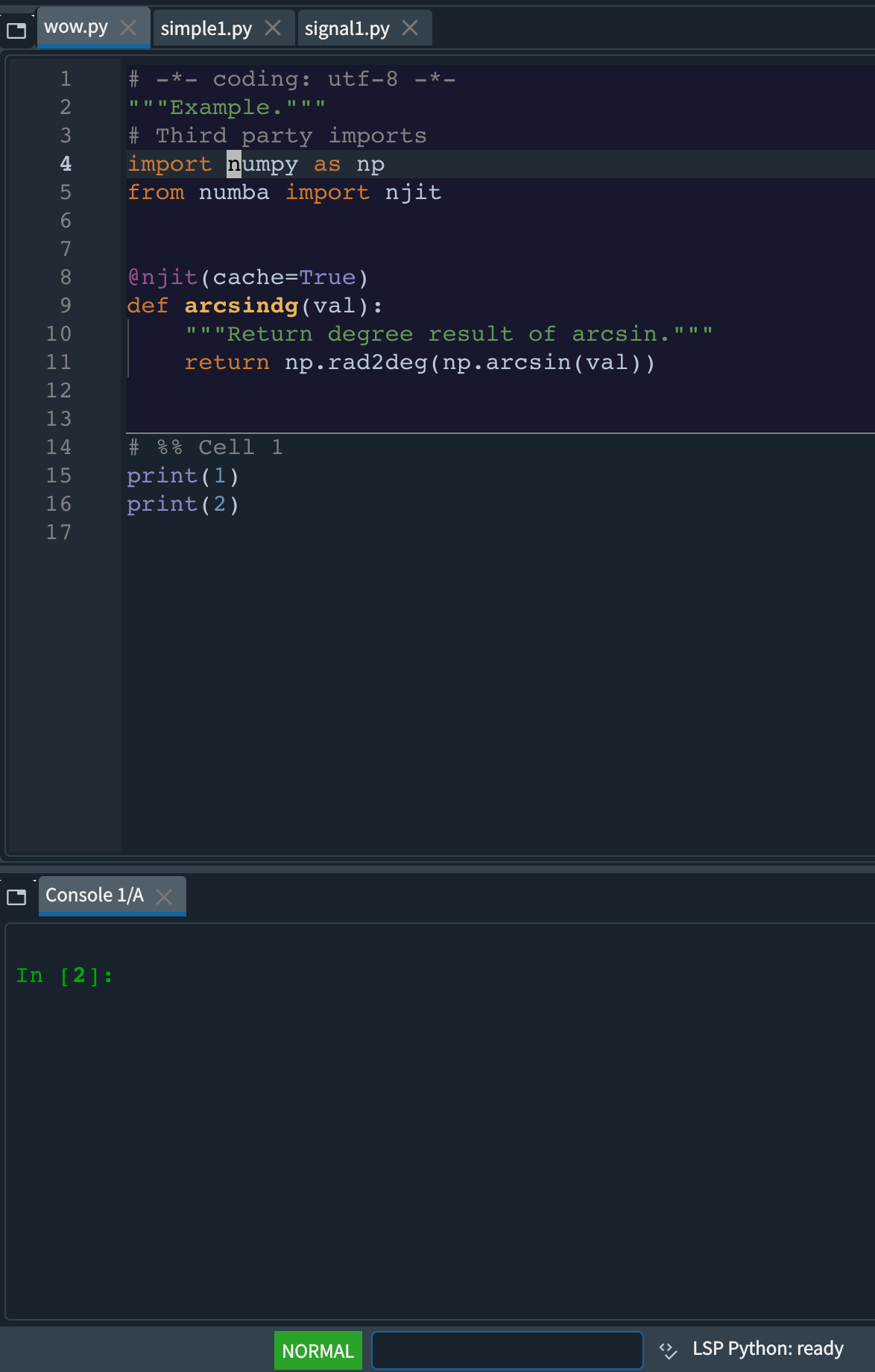Click the '# -*- coding: utf-8 -*-' comment

pos(291,79)
